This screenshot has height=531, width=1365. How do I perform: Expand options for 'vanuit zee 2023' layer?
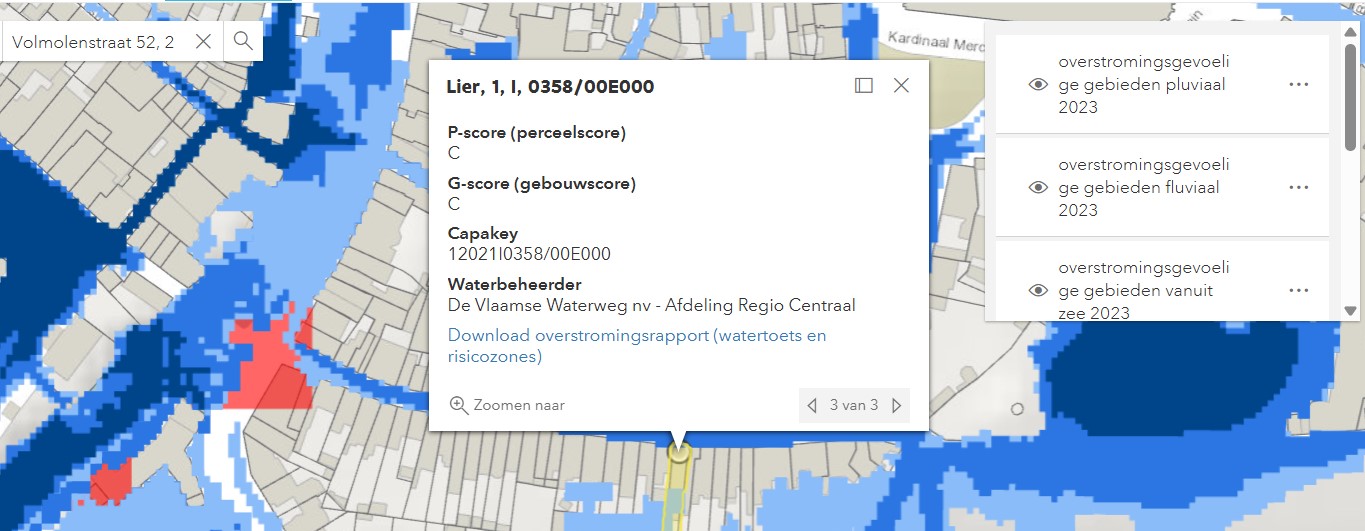[1299, 290]
